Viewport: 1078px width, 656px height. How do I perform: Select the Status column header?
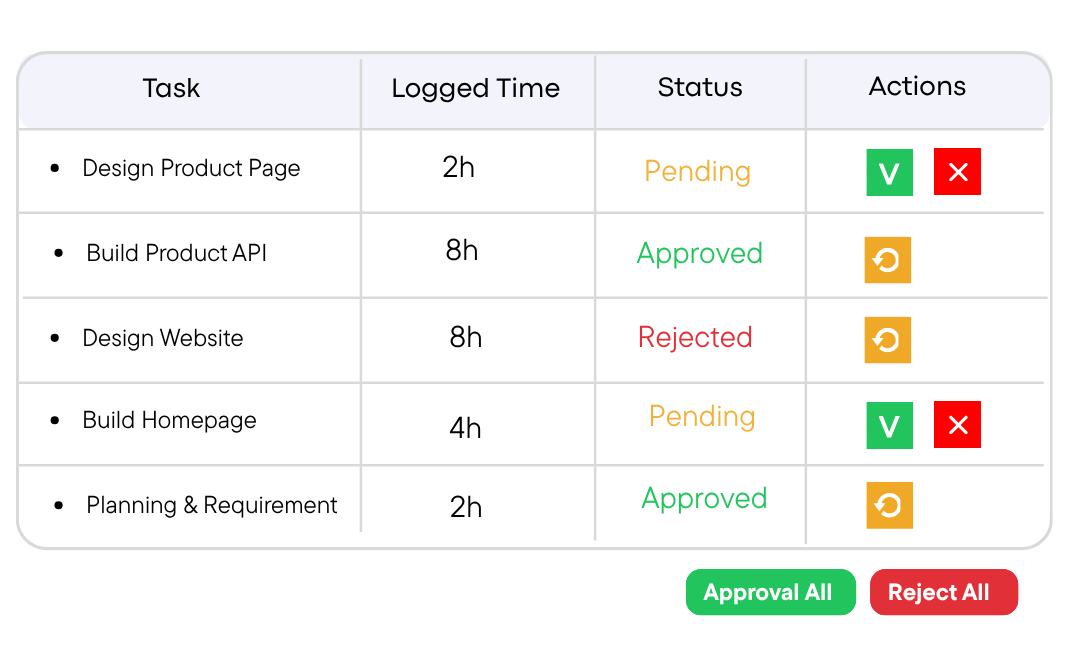[700, 87]
